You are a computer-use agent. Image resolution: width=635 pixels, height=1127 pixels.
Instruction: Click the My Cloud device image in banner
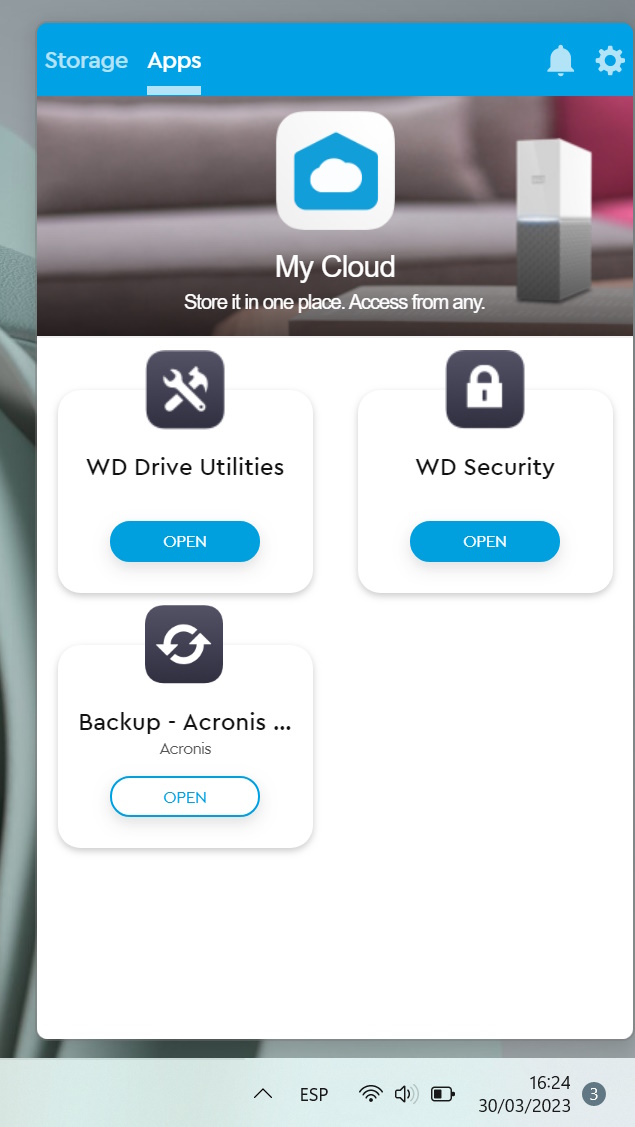click(x=554, y=221)
